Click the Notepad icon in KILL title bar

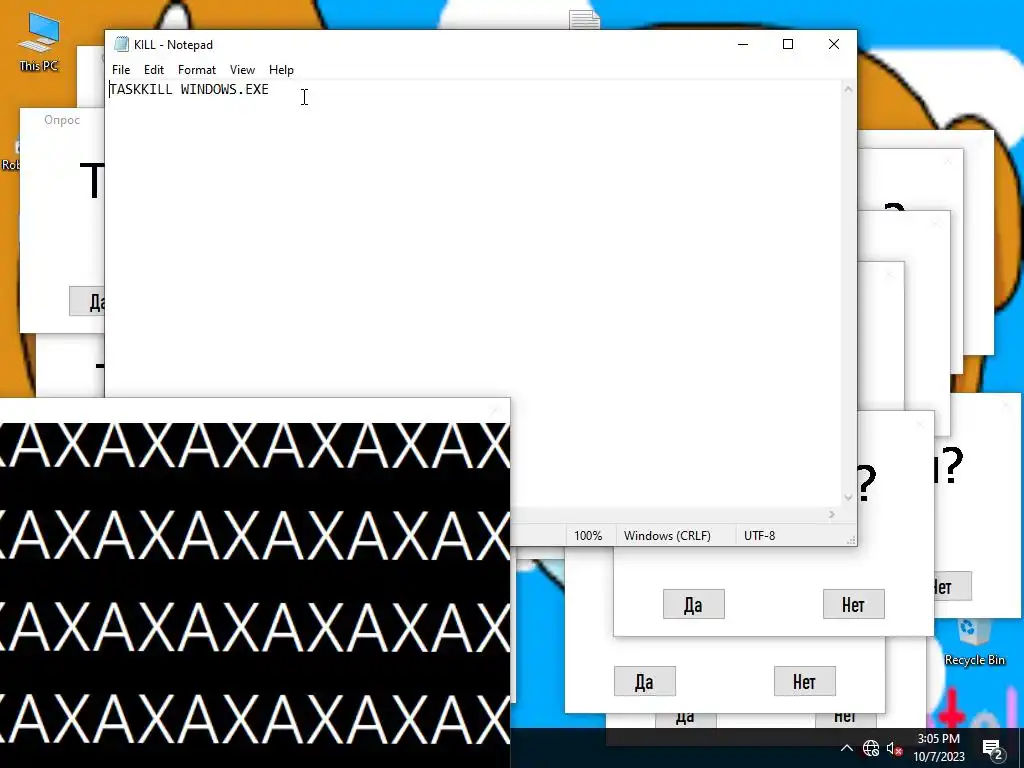[121, 44]
